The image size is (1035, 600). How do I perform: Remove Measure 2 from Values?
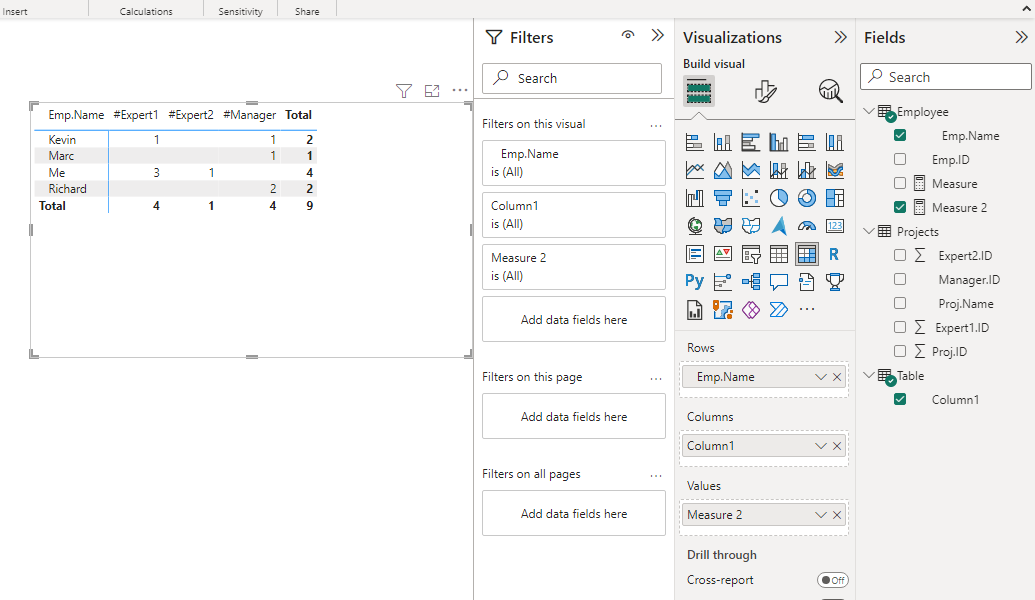tap(837, 515)
